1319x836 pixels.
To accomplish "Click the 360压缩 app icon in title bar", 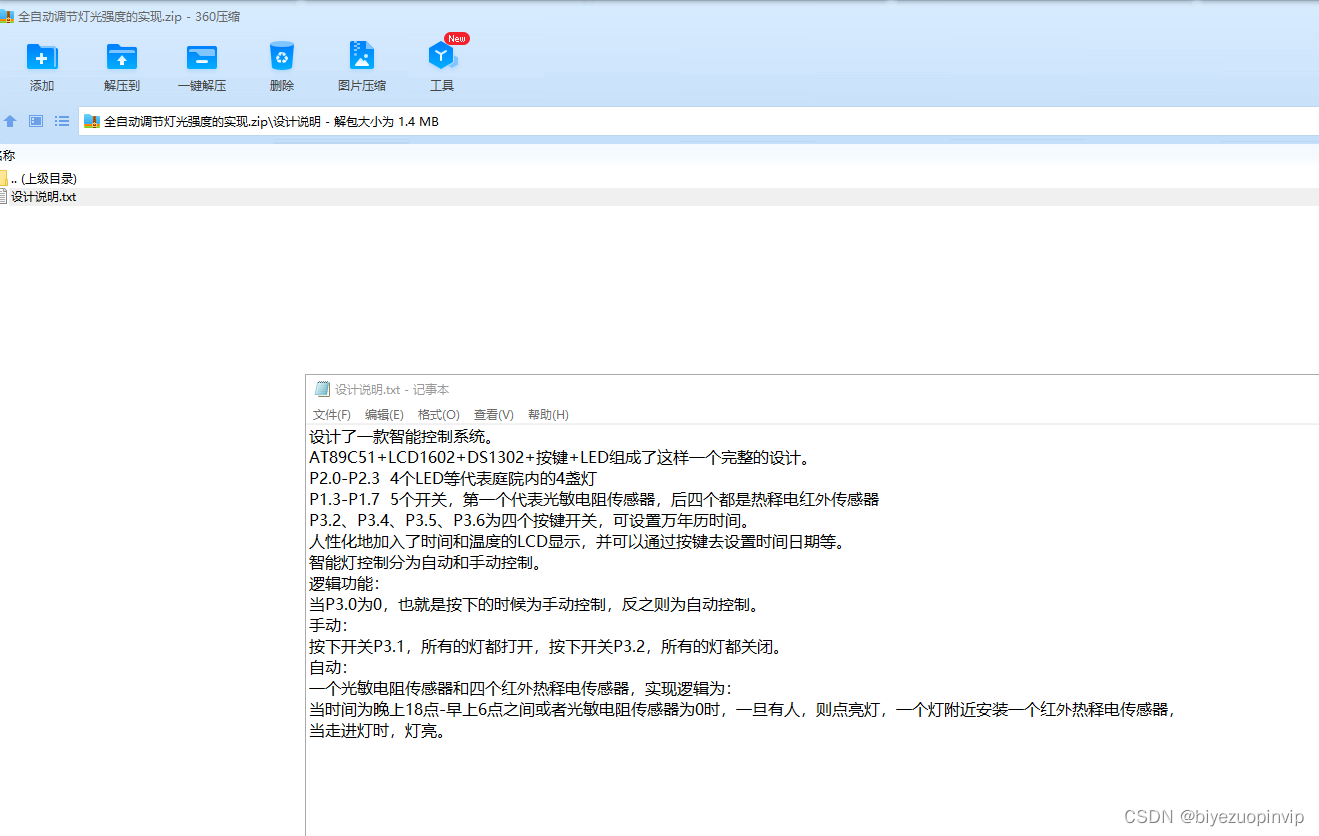I will coord(7,17).
